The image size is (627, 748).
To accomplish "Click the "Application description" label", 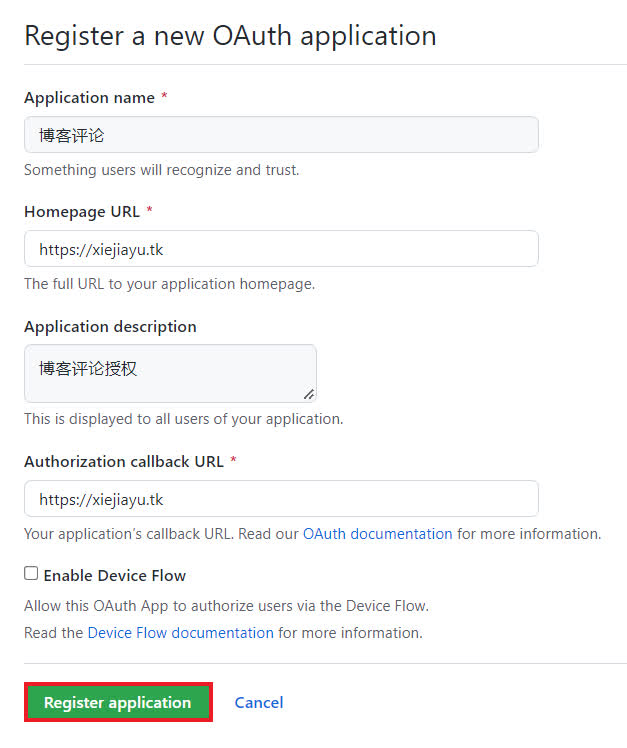I will (x=110, y=327).
